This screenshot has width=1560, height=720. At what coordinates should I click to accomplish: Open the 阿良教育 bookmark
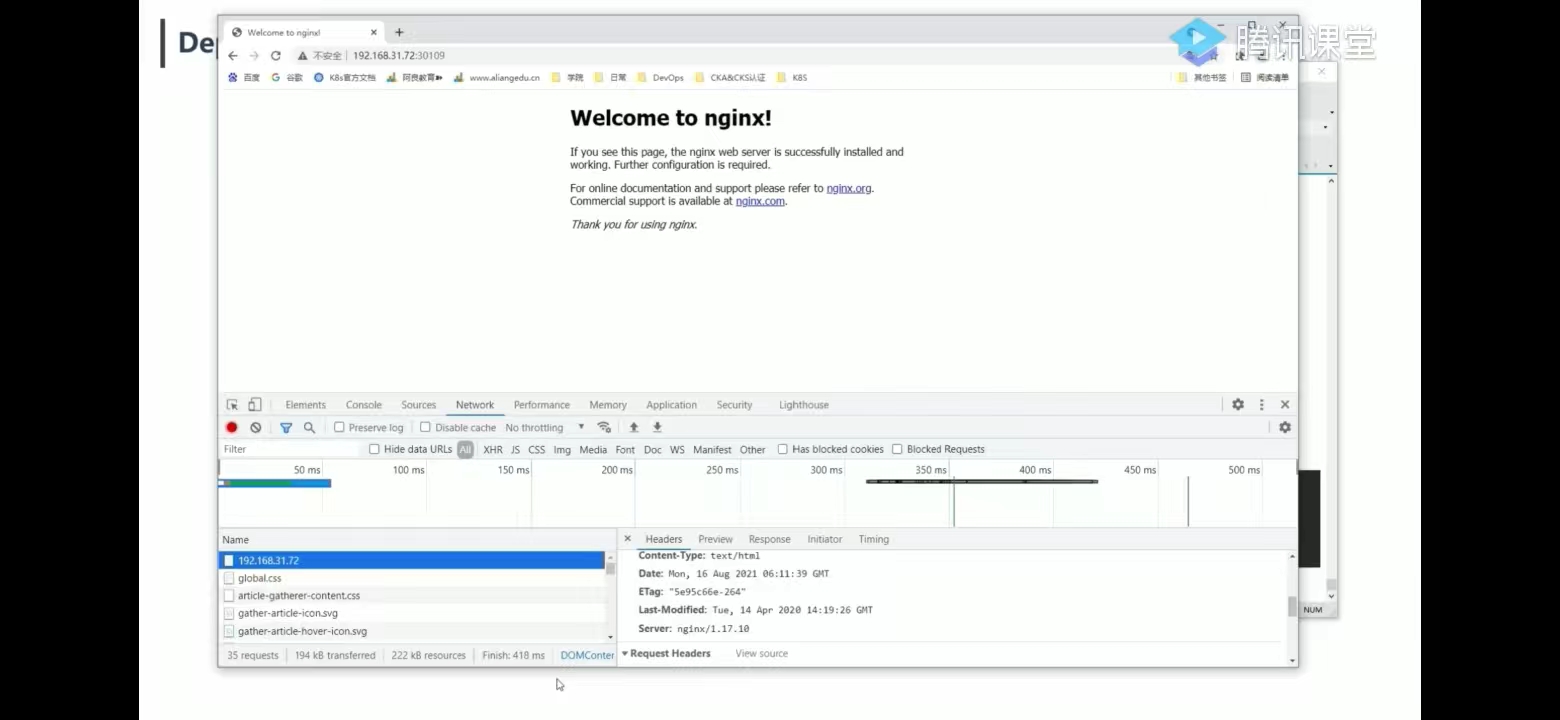pyautogui.click(x=414, y=77)
